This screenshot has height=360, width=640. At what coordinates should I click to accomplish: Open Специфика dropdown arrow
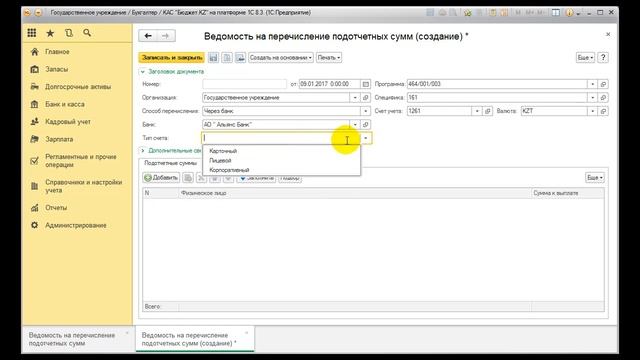(593, 98)
